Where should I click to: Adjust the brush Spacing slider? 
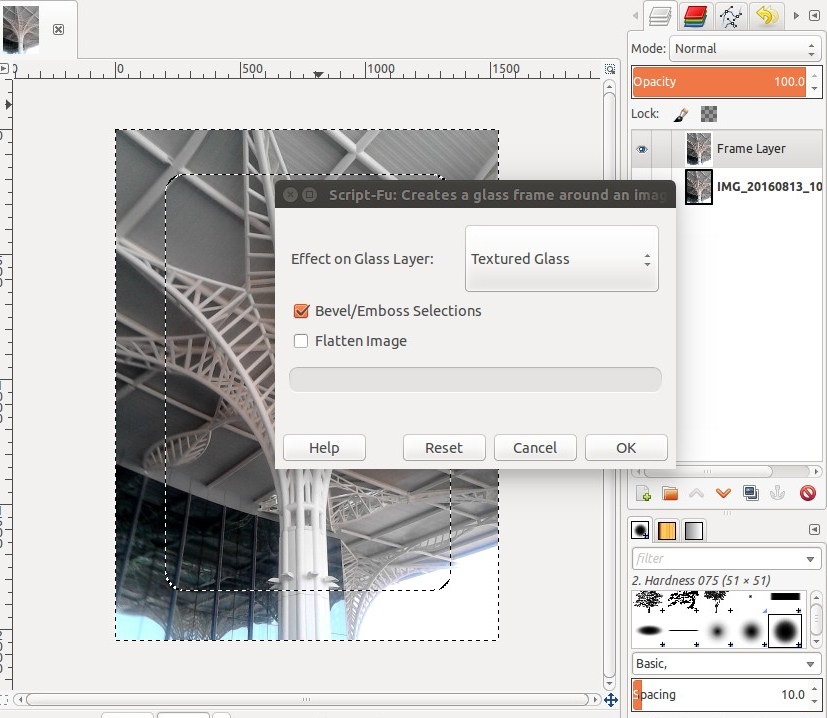(719, 695)
